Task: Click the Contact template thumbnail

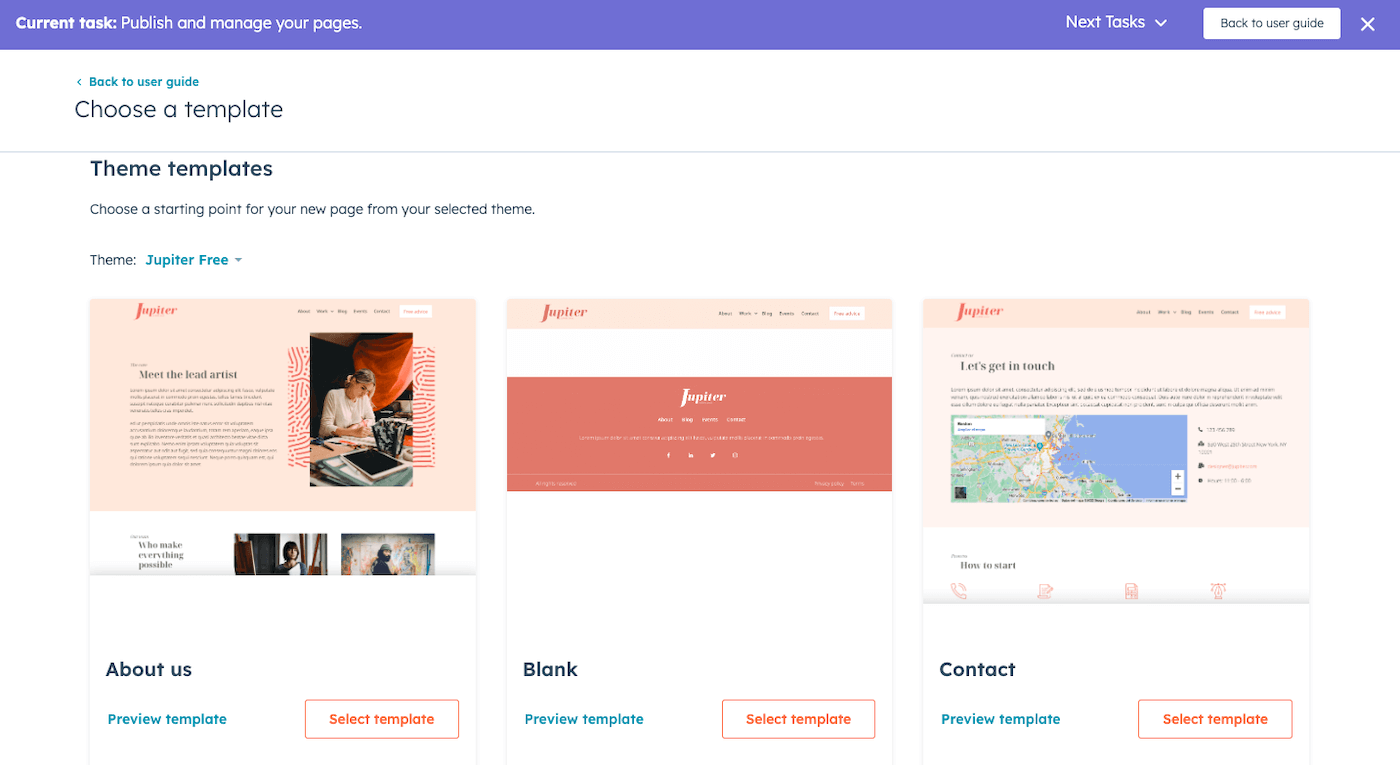Action: pos(1116,451)
